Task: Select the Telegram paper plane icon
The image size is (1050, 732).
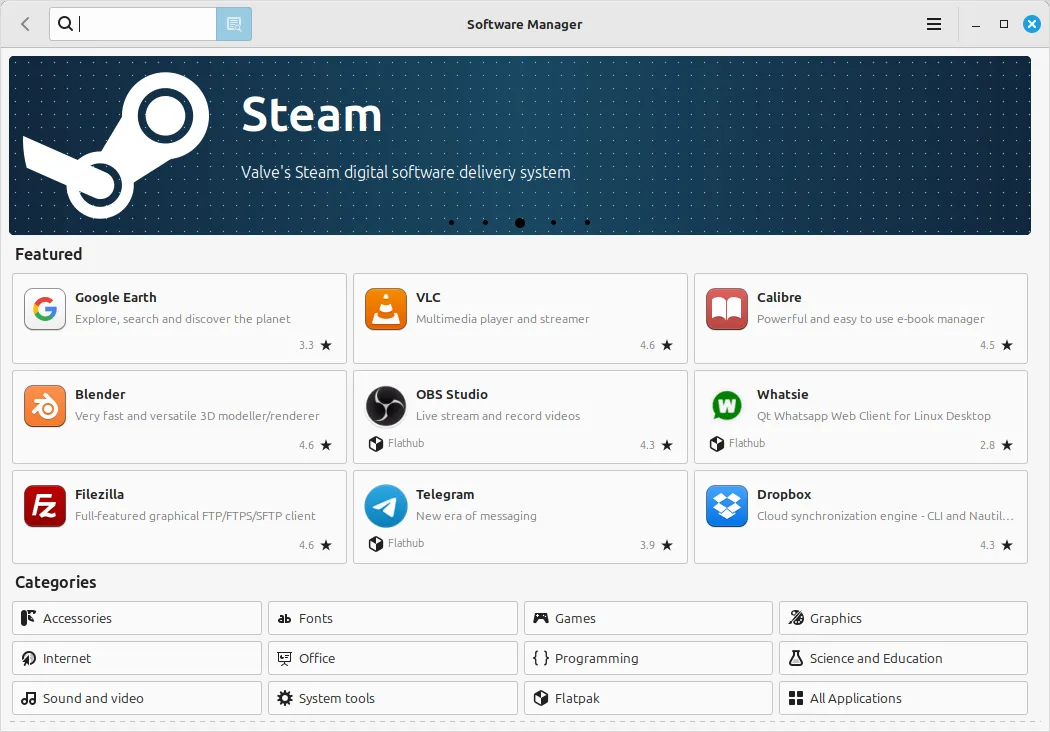Action: click(x=386, y=506)
